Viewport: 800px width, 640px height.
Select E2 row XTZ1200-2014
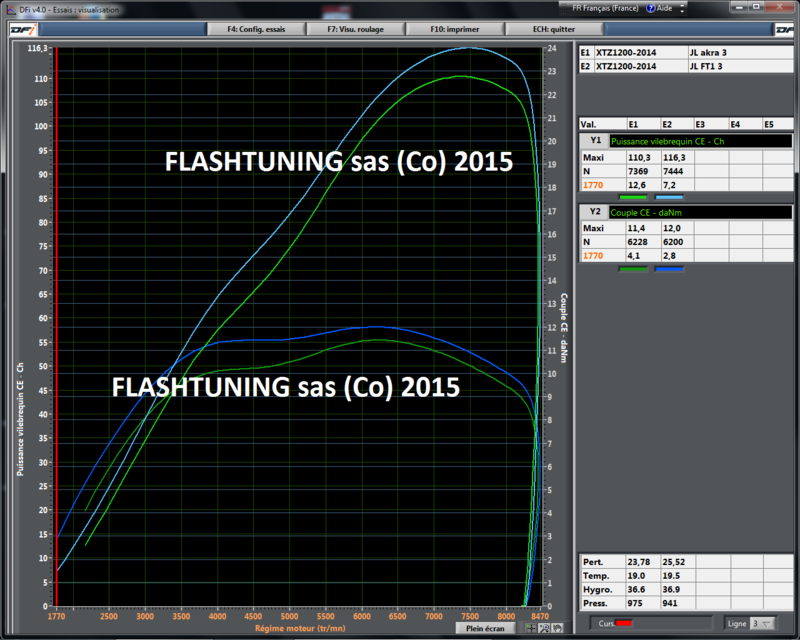pyautogui.click(x=641, y=66)
